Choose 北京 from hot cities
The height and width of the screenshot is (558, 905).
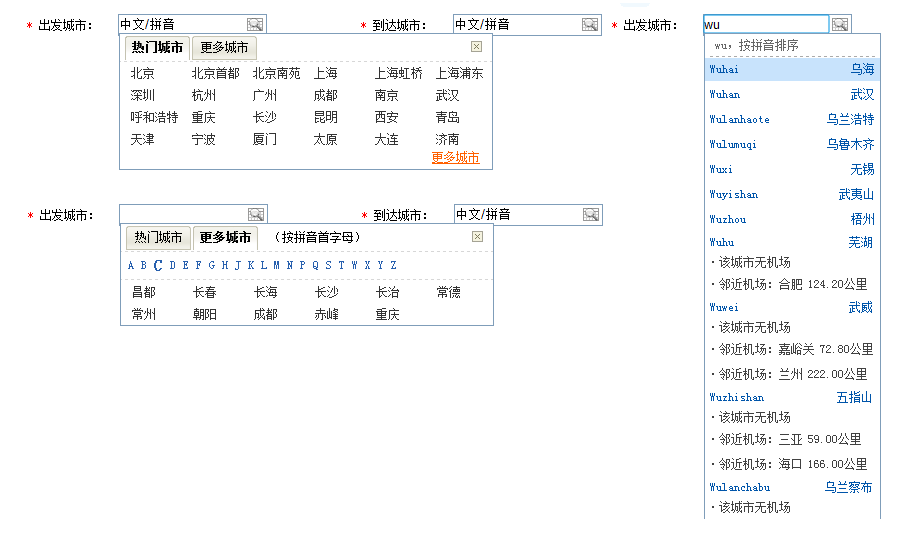[143, 73]
